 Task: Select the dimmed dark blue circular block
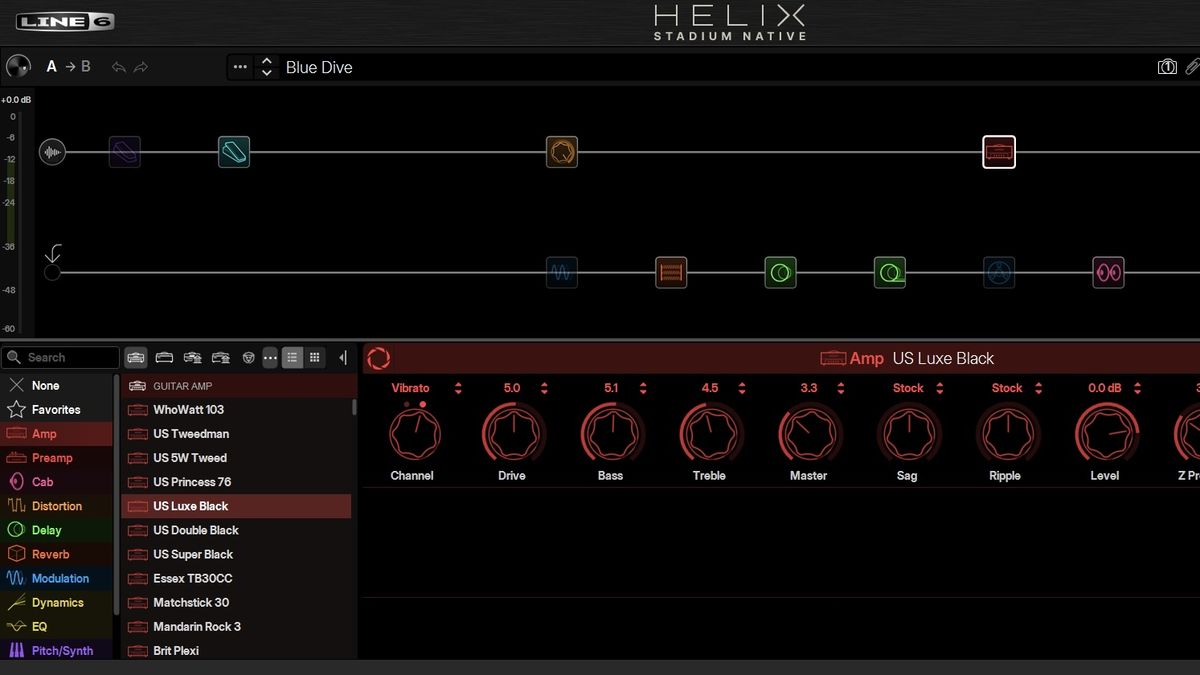pyautogui.click(x=999, y=272)
